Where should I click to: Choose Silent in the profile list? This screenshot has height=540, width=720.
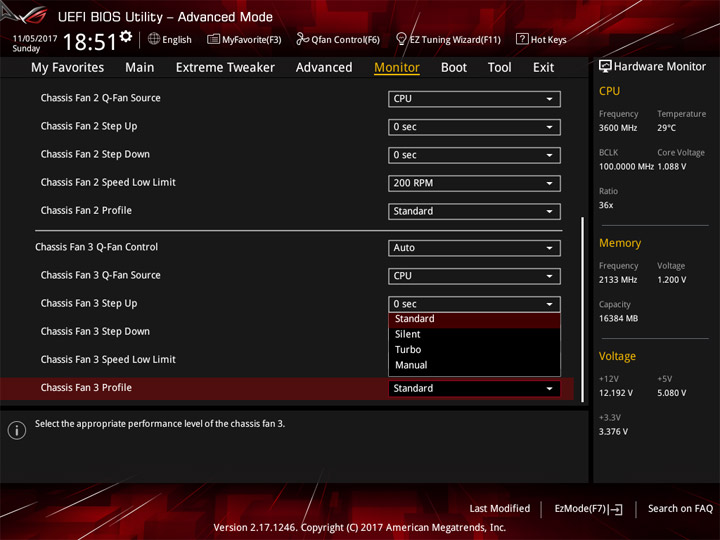click(x=474, y=334)
